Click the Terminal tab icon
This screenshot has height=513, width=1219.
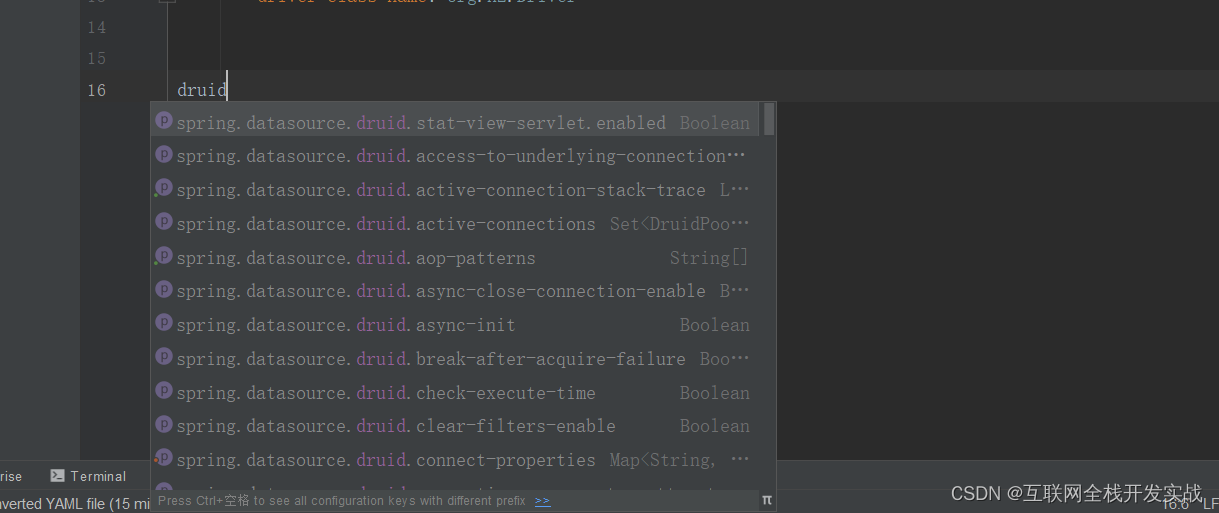coord(58,476)
